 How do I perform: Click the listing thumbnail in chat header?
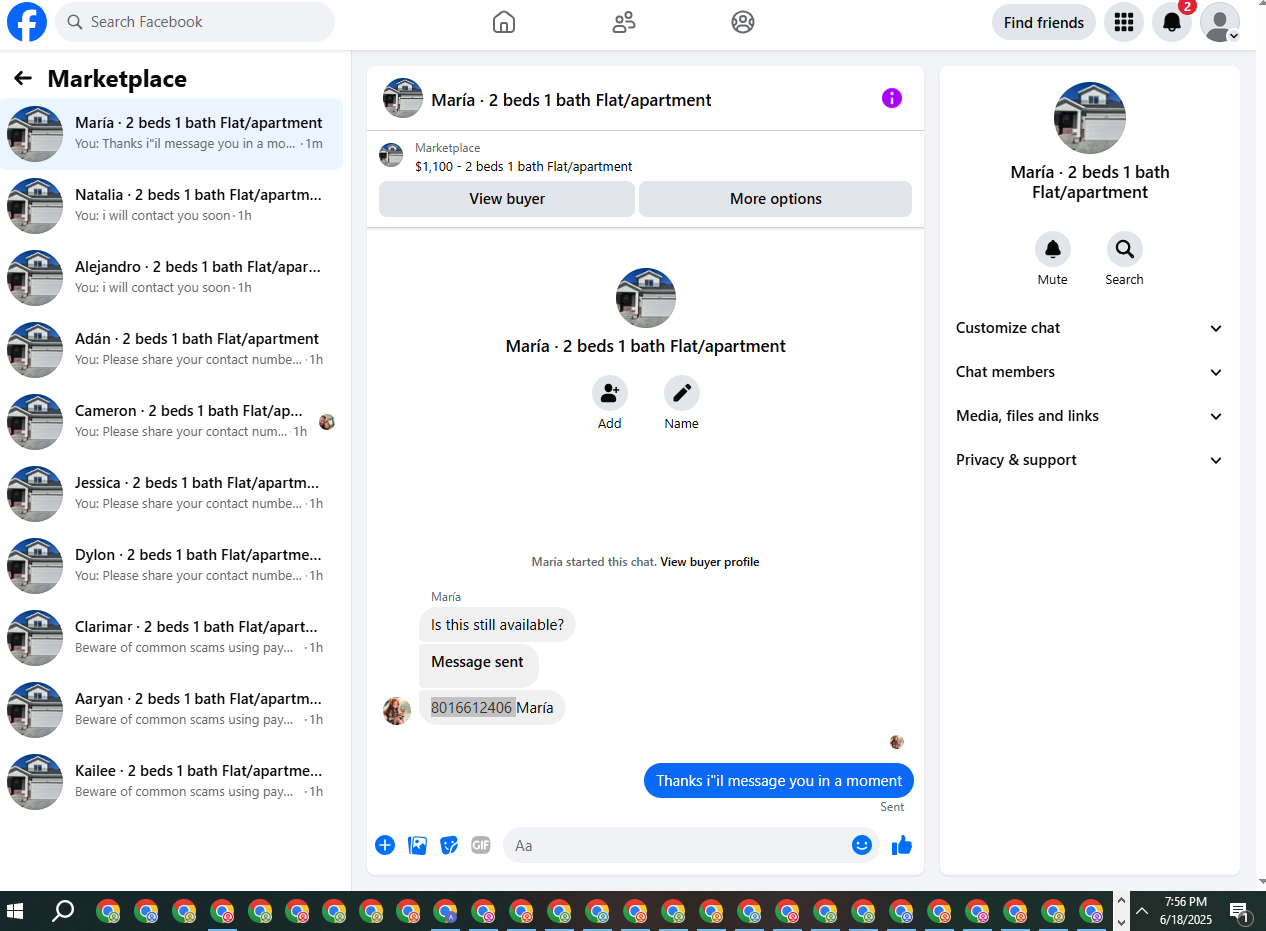[403, 98]
